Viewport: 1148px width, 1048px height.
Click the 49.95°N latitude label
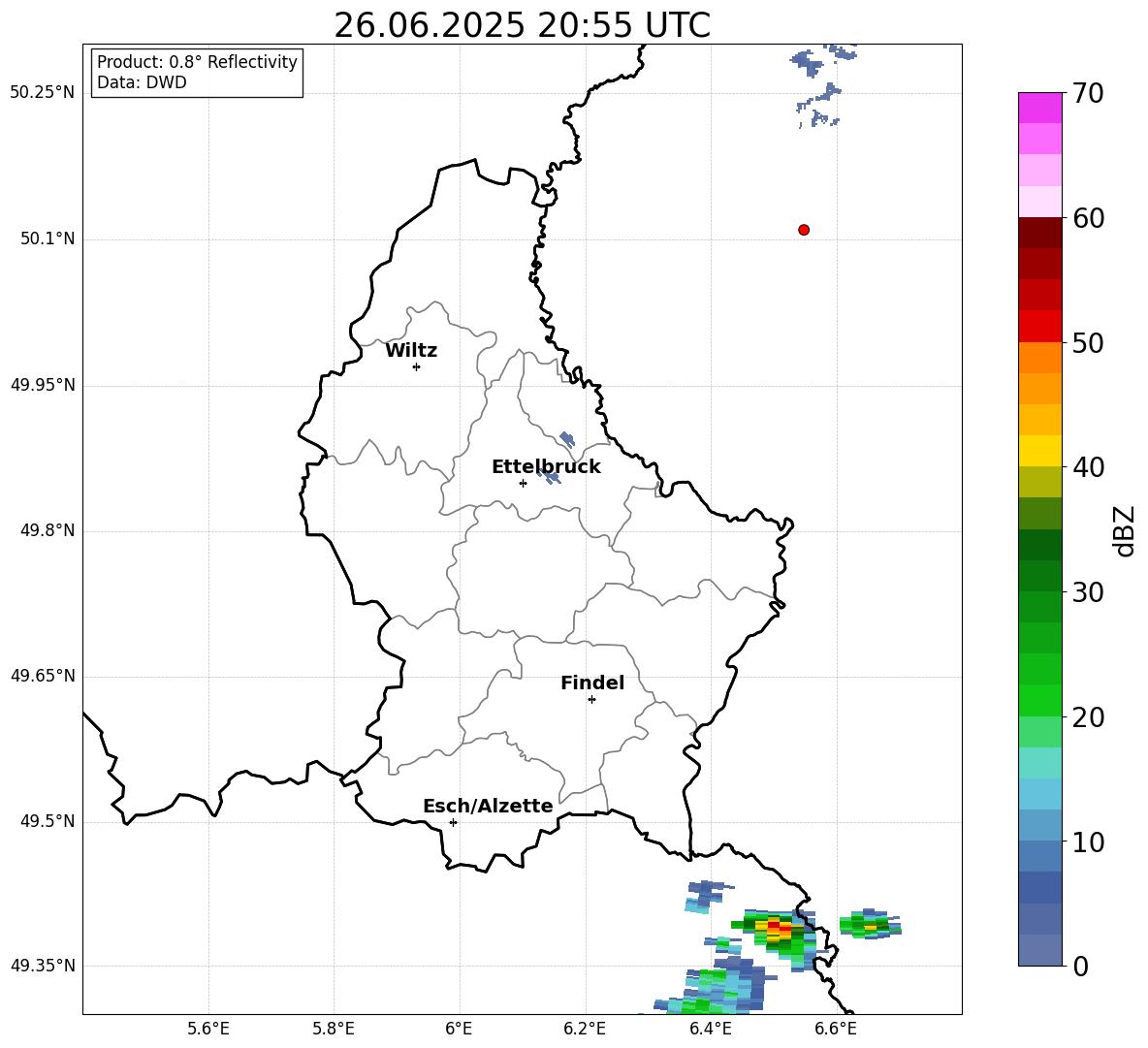pos(42,384)
